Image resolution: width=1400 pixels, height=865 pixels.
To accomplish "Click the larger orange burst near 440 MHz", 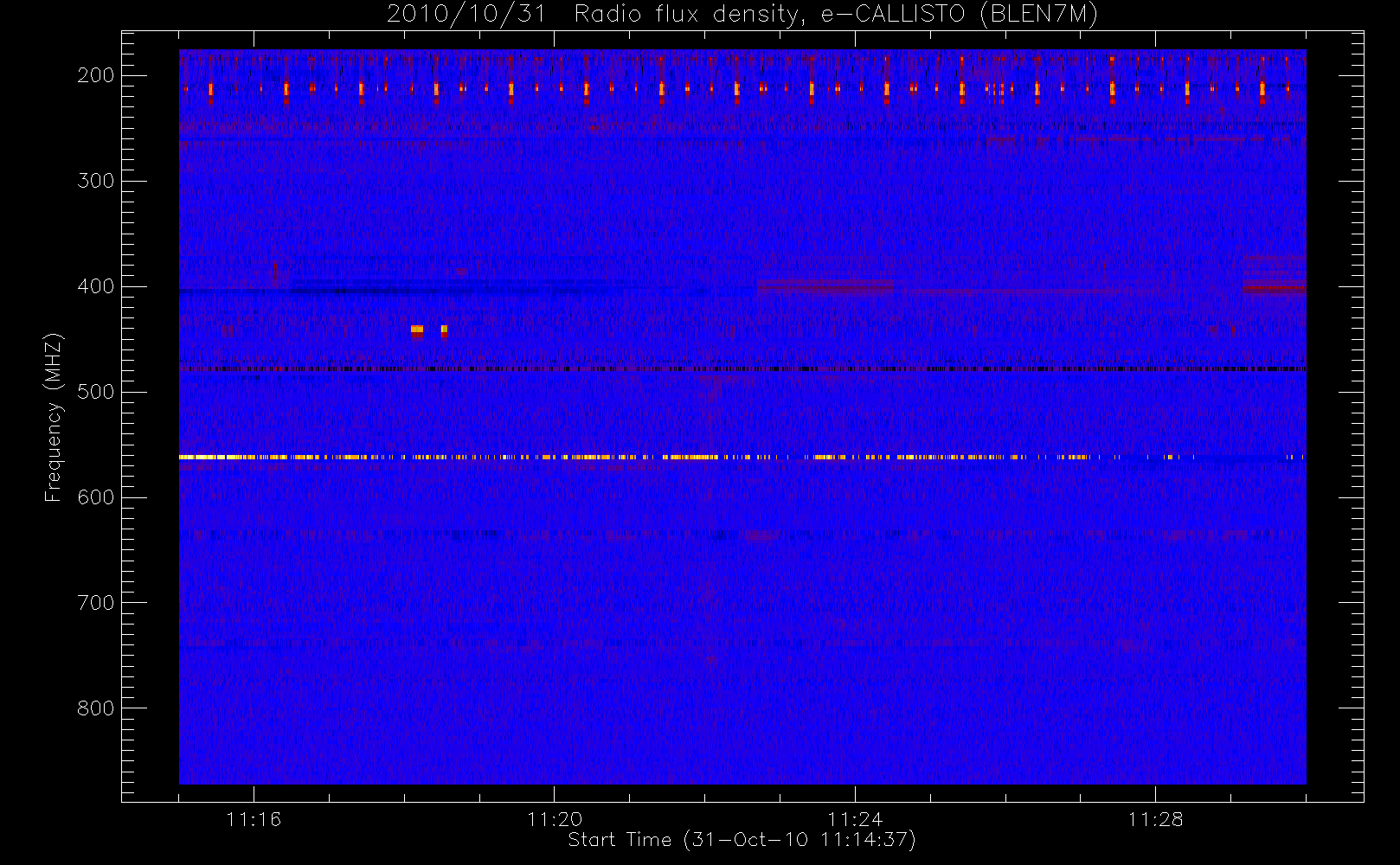I will click(x=417, y=330).
